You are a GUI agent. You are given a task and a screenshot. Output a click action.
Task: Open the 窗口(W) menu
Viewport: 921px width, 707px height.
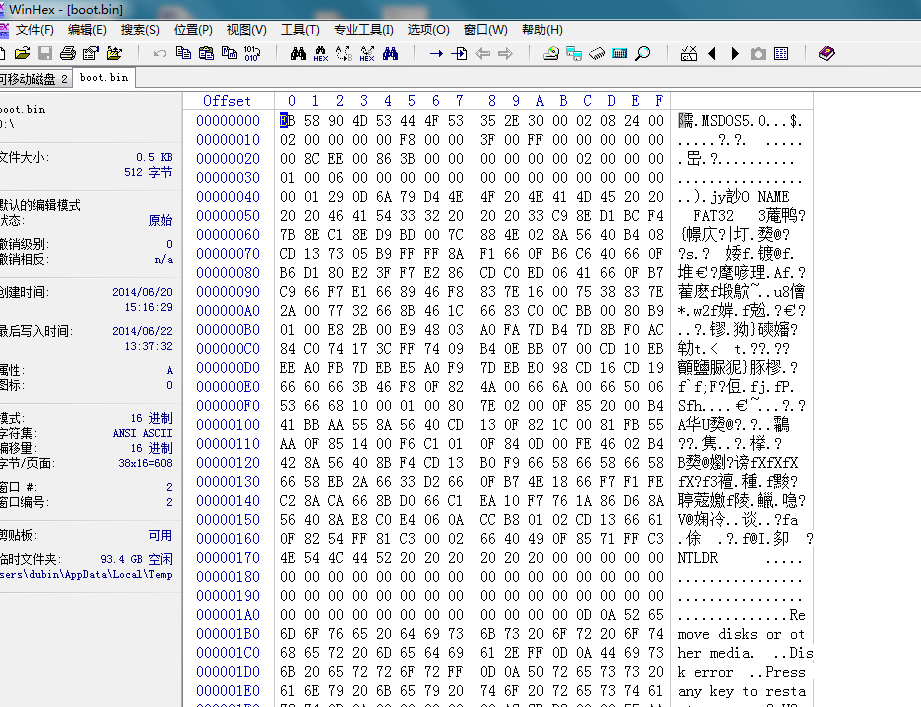click(x=485, y=29)
